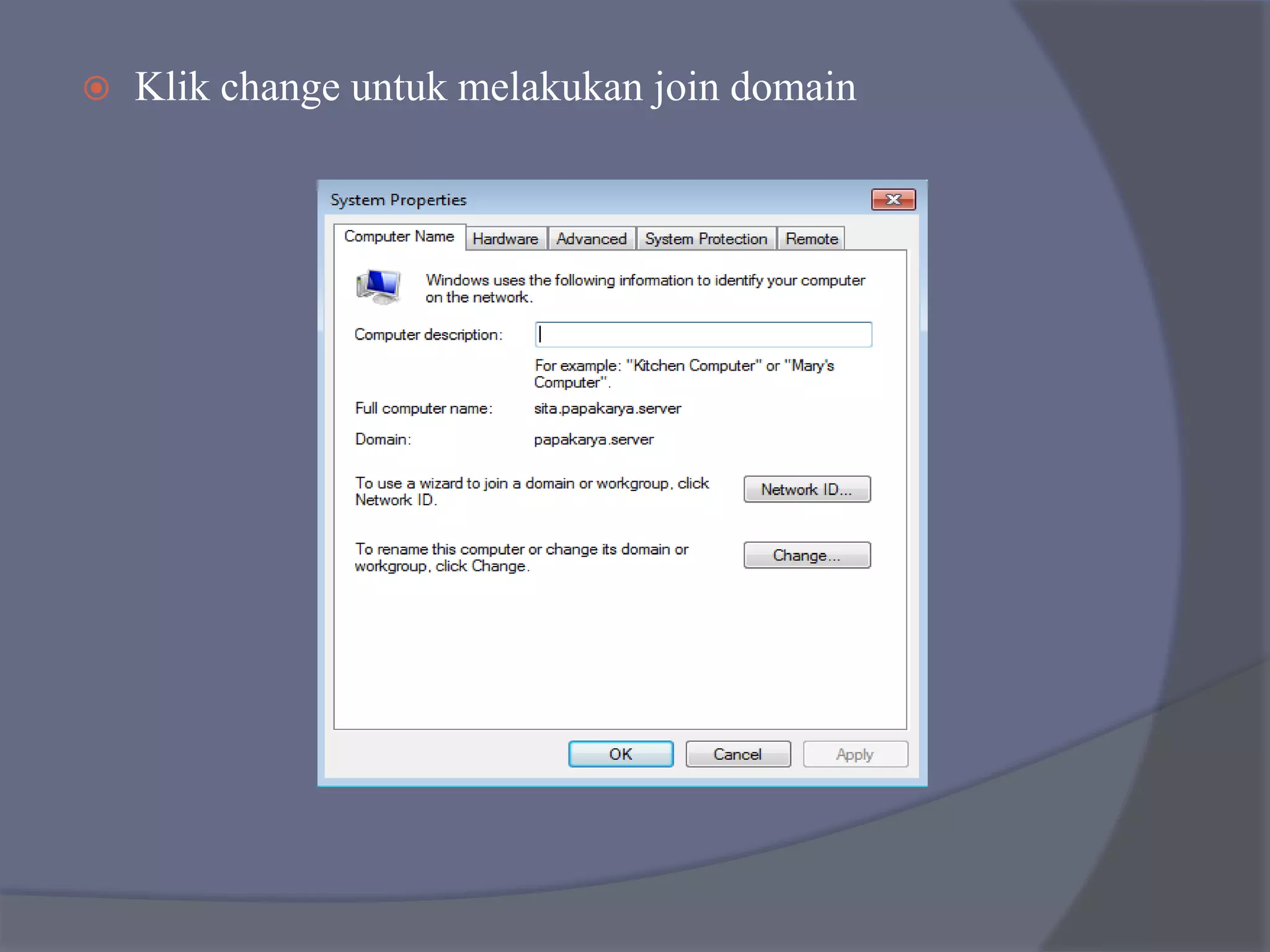Click the 'Full computer name:' label
The height and width of the screenshot is (952, 1270).
(x=424, y=408)
